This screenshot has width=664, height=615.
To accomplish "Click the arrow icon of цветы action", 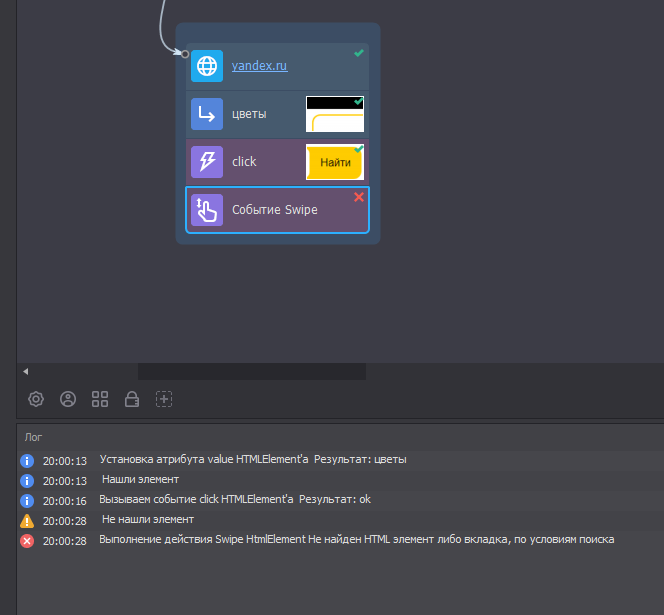I will click(207, 114).
